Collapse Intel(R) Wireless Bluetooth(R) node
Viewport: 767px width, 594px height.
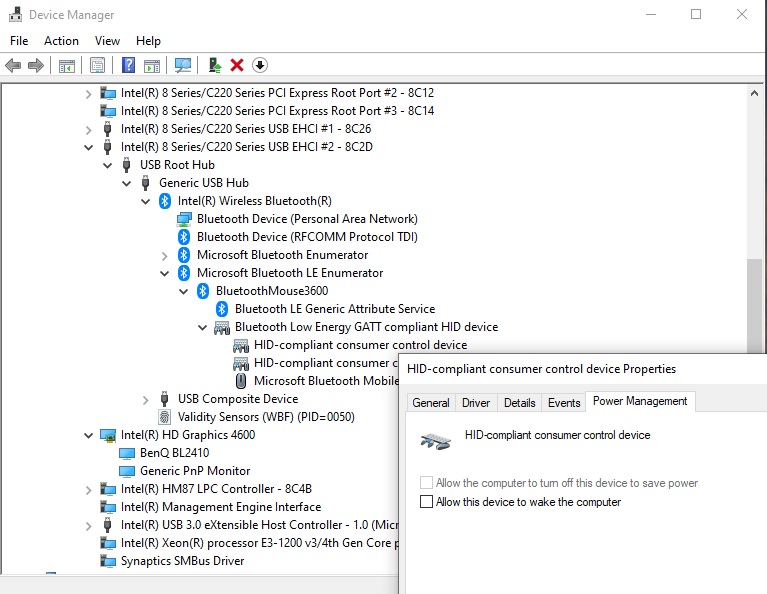[x=146, y=201]
